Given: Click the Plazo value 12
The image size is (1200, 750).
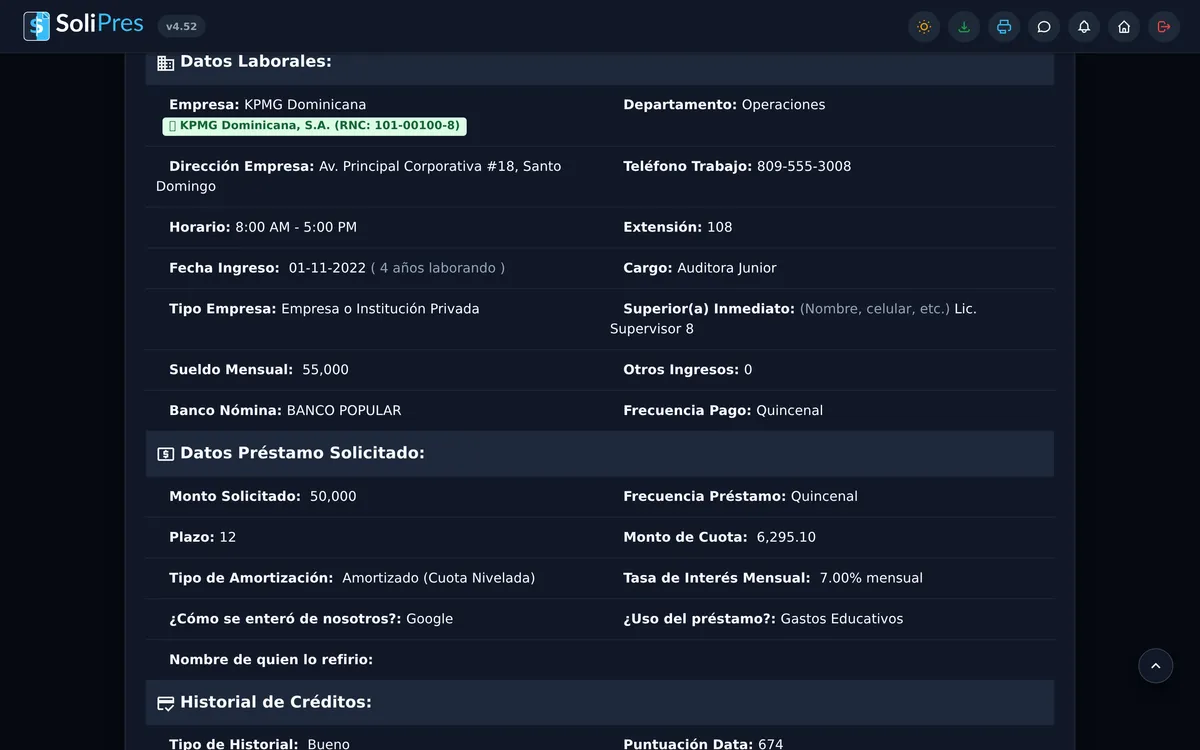Looking at the screenshot, I should [228, 538].
